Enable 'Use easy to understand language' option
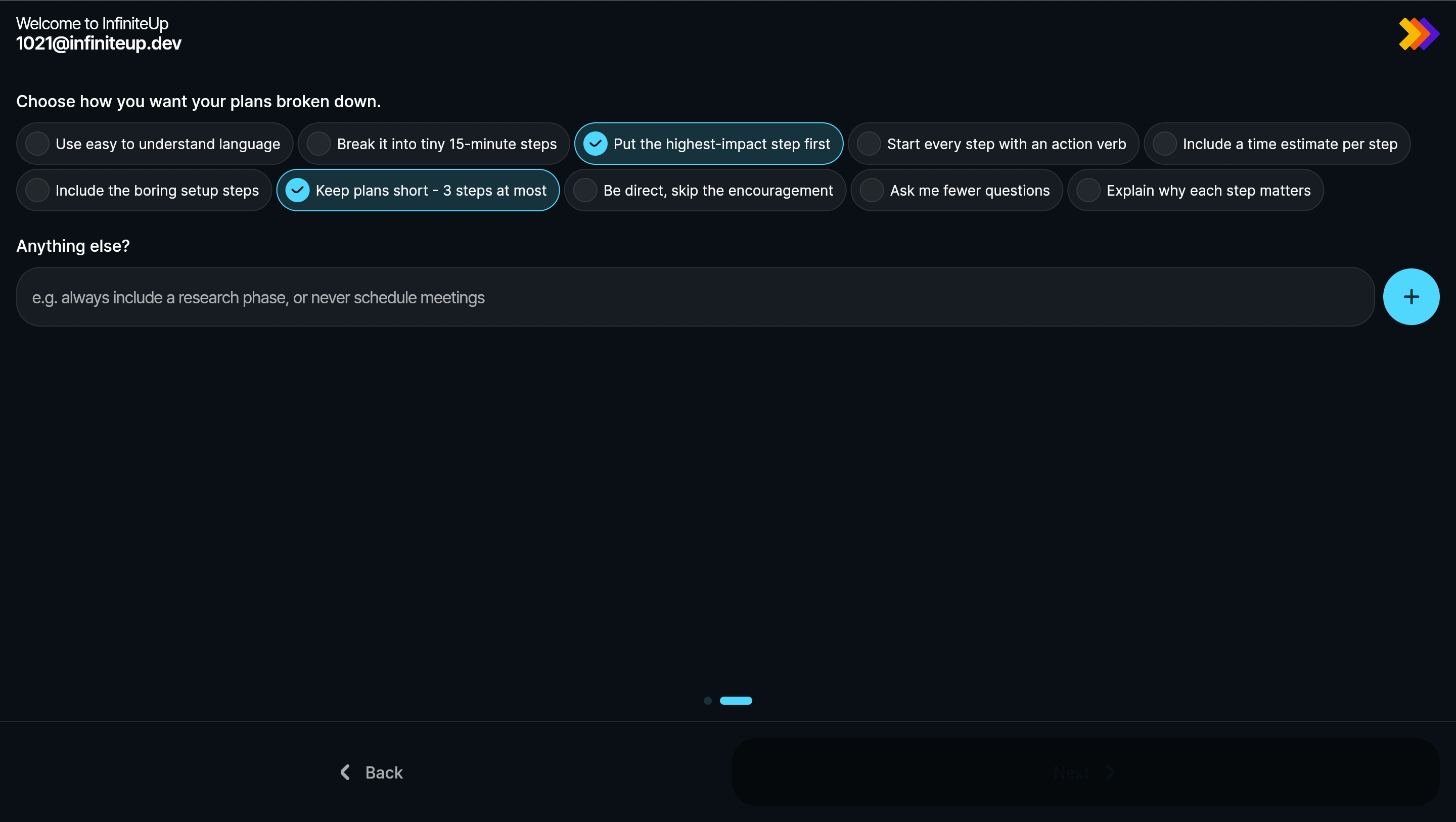Viewport: 1456px width, 822px height. click(x=154, y=144)
